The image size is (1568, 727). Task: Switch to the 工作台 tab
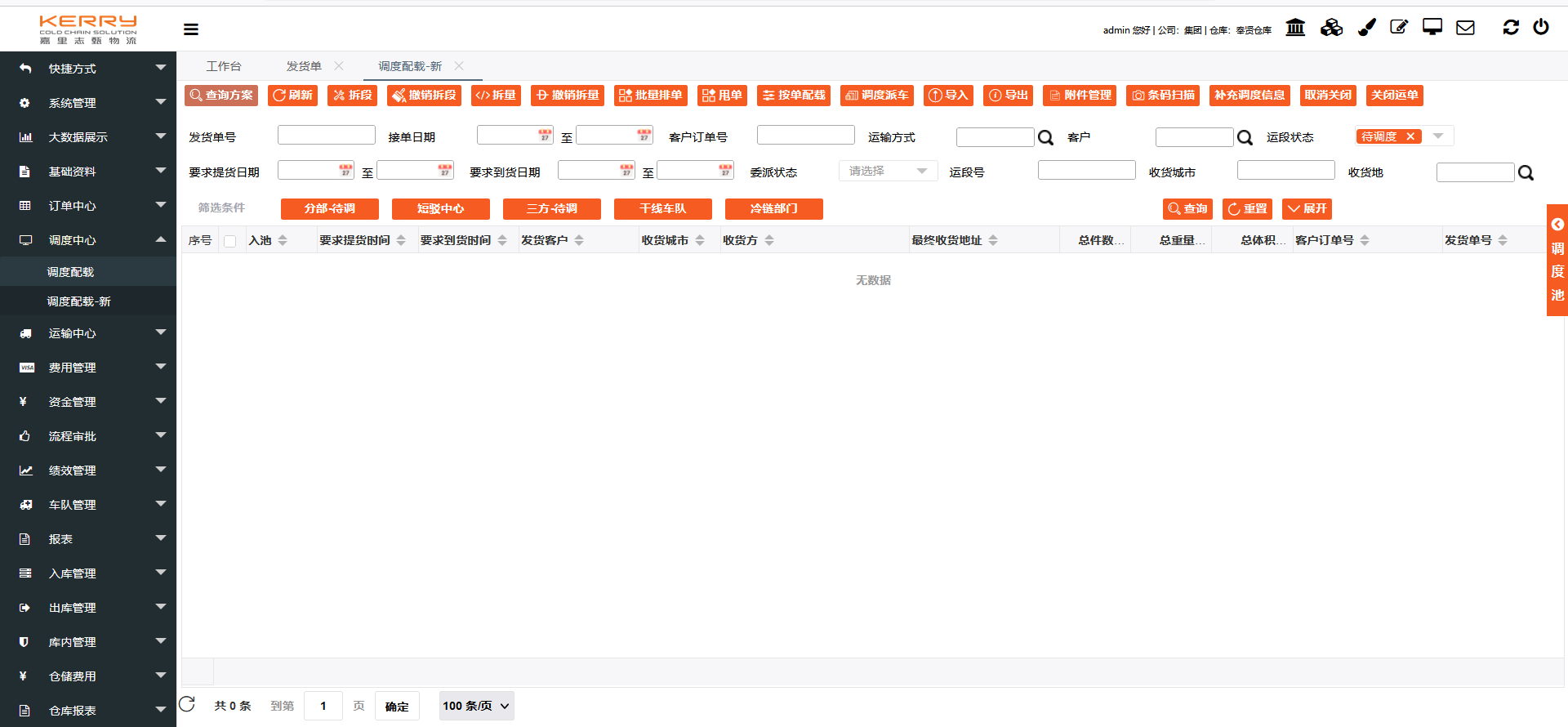224,66
